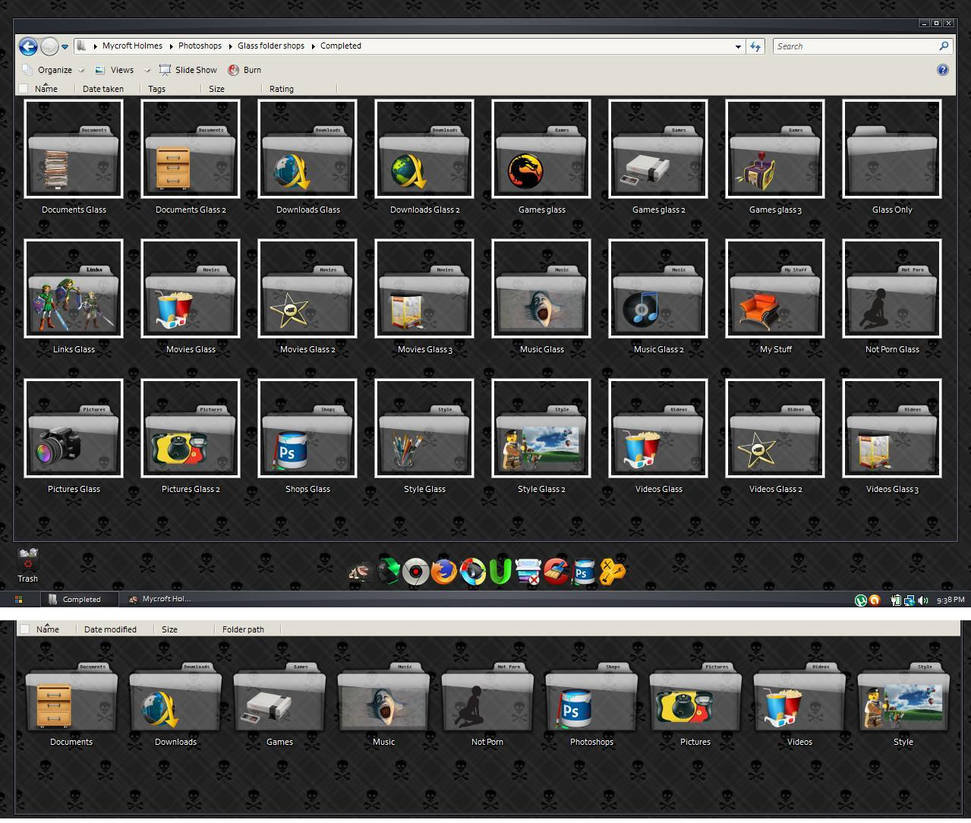This screenshot has height=823, width=971.
Task: Start the Slide Show
Action: click(x=188, y=70)
